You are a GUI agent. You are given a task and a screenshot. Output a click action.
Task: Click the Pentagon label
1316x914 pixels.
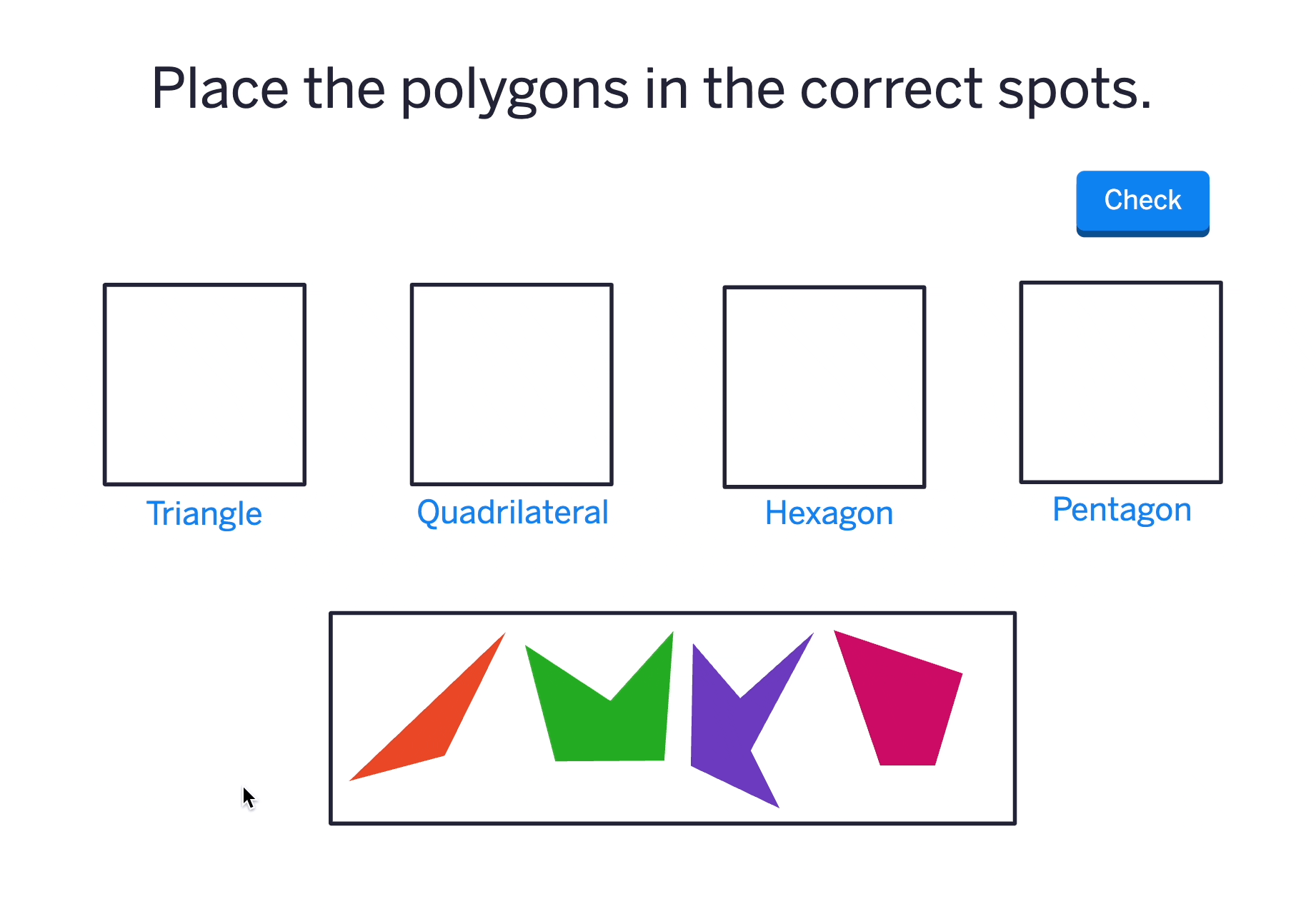point(1122,510)
